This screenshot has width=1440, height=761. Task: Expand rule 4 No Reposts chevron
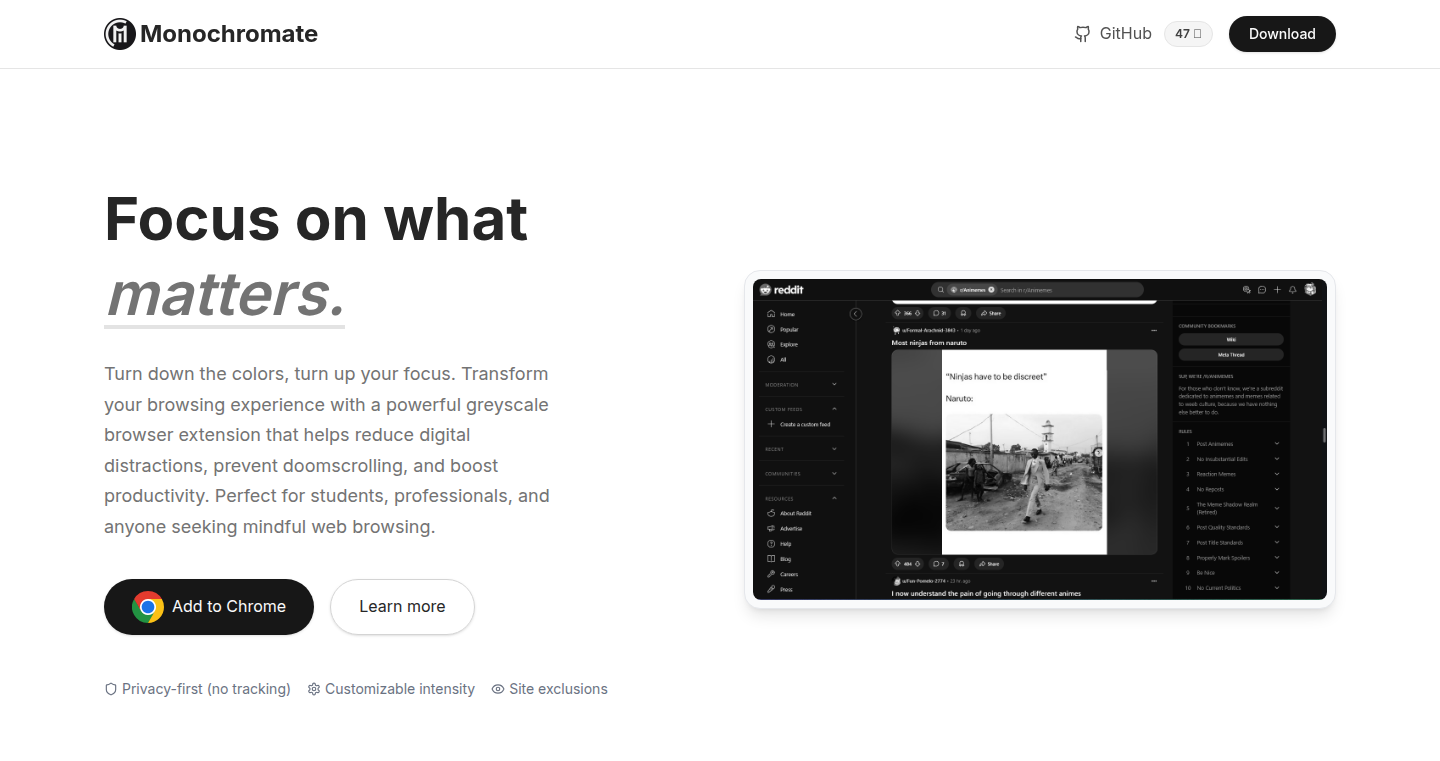point(1277,489)
